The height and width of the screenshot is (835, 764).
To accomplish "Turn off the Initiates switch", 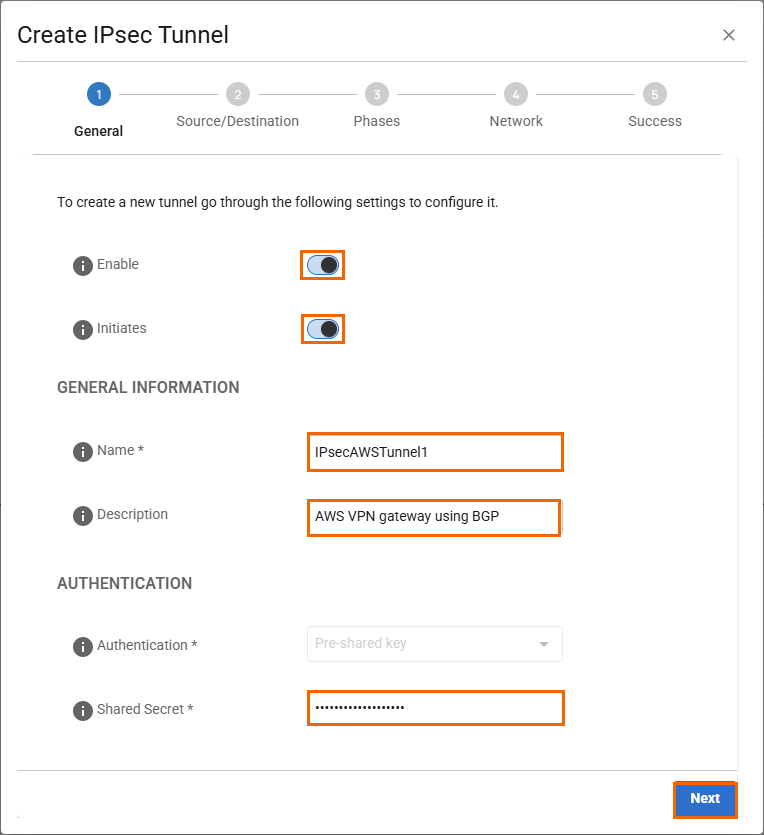I will pyautogui.click(x=323, y=329).
